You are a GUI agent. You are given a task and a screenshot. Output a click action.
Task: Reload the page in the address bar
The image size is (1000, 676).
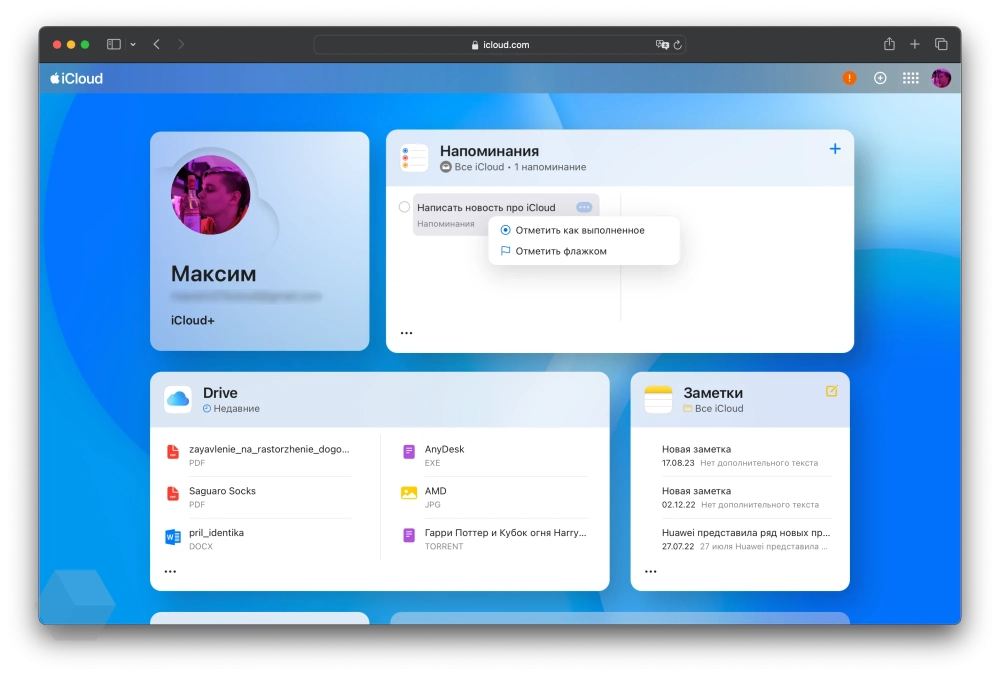coord(677,45)
